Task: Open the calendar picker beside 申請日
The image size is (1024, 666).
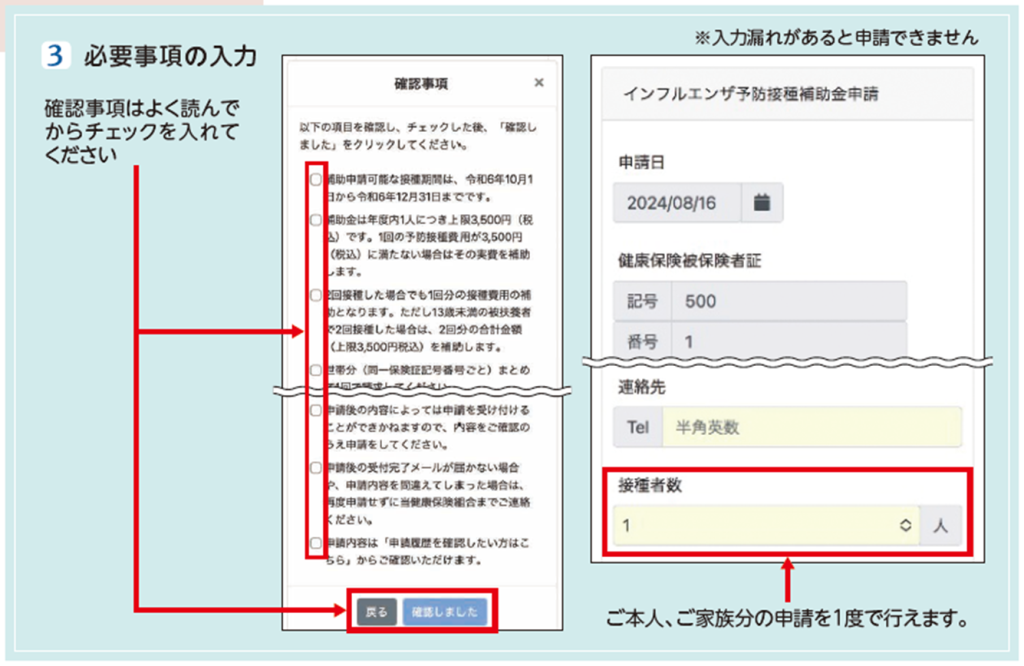Action: [762, 203]
